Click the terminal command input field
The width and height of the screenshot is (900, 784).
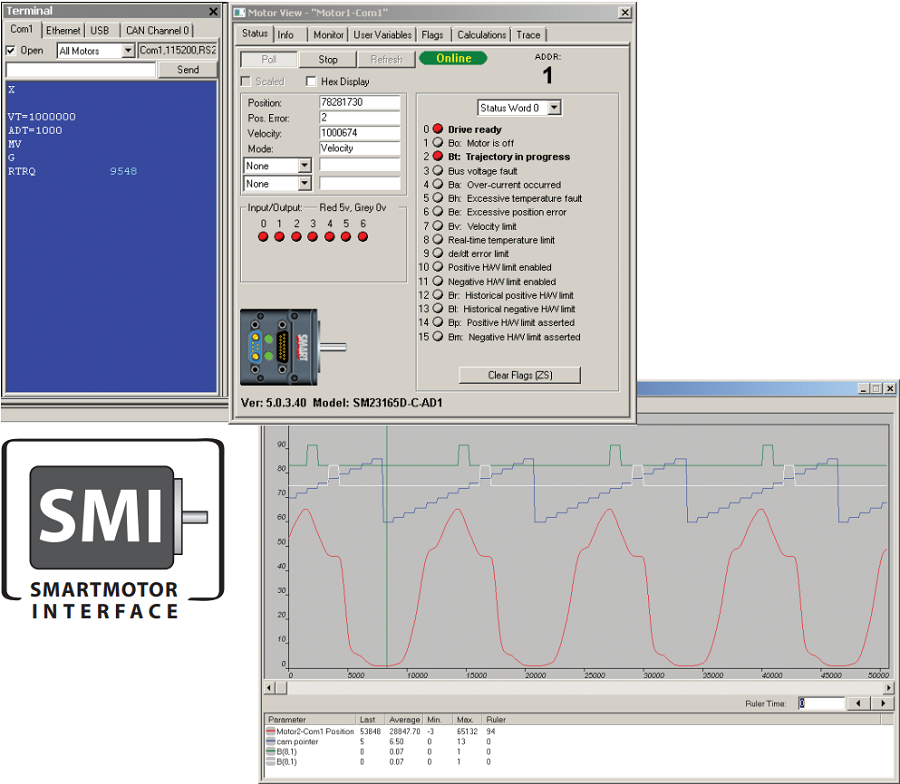pyautogui.click(x=81, y=70)
